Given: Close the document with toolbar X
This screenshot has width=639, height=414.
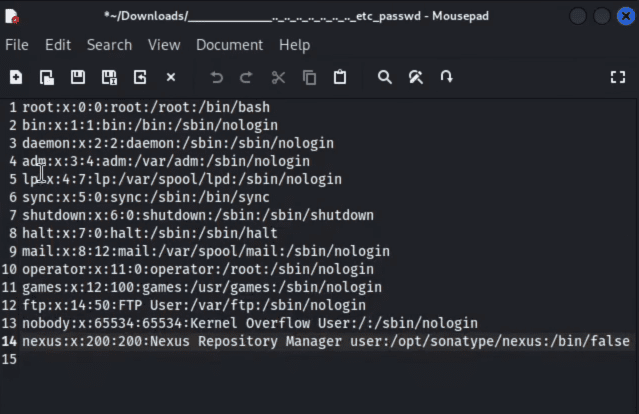Looking at the screenshot, I should coord(171,77).
